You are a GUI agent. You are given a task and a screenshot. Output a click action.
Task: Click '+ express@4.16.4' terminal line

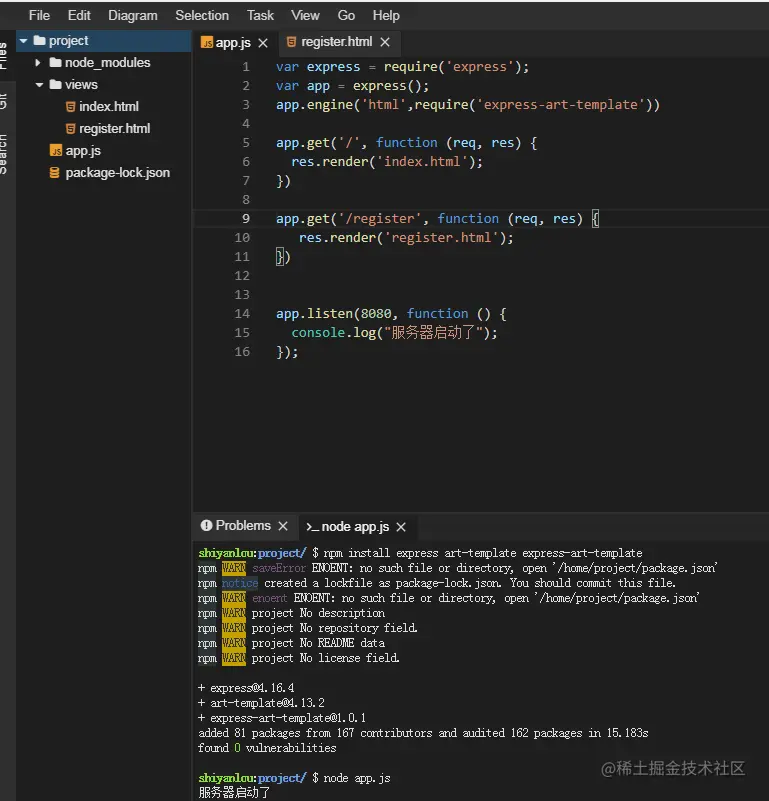pos(246,688)
